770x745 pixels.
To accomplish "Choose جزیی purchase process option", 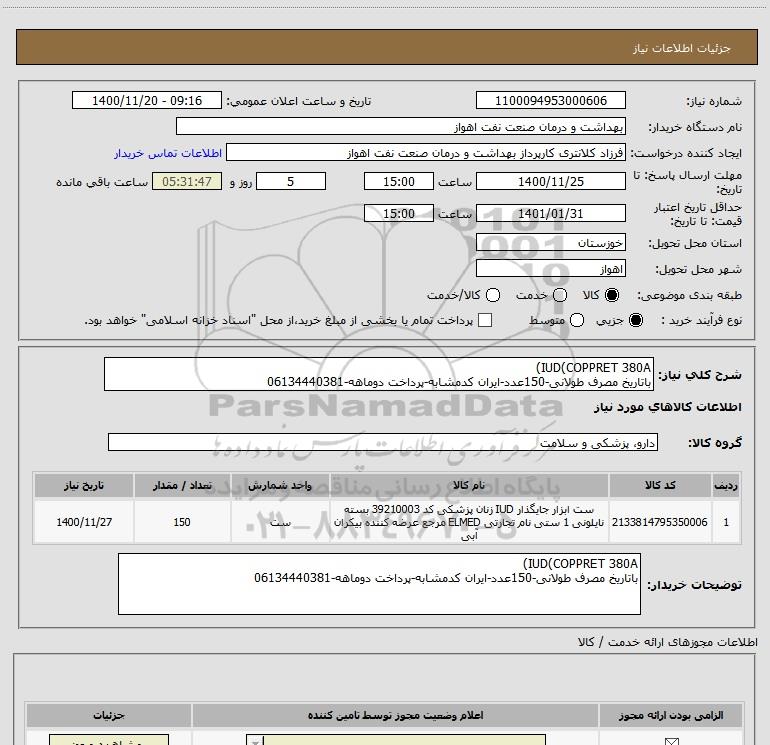I will (635, 320).
